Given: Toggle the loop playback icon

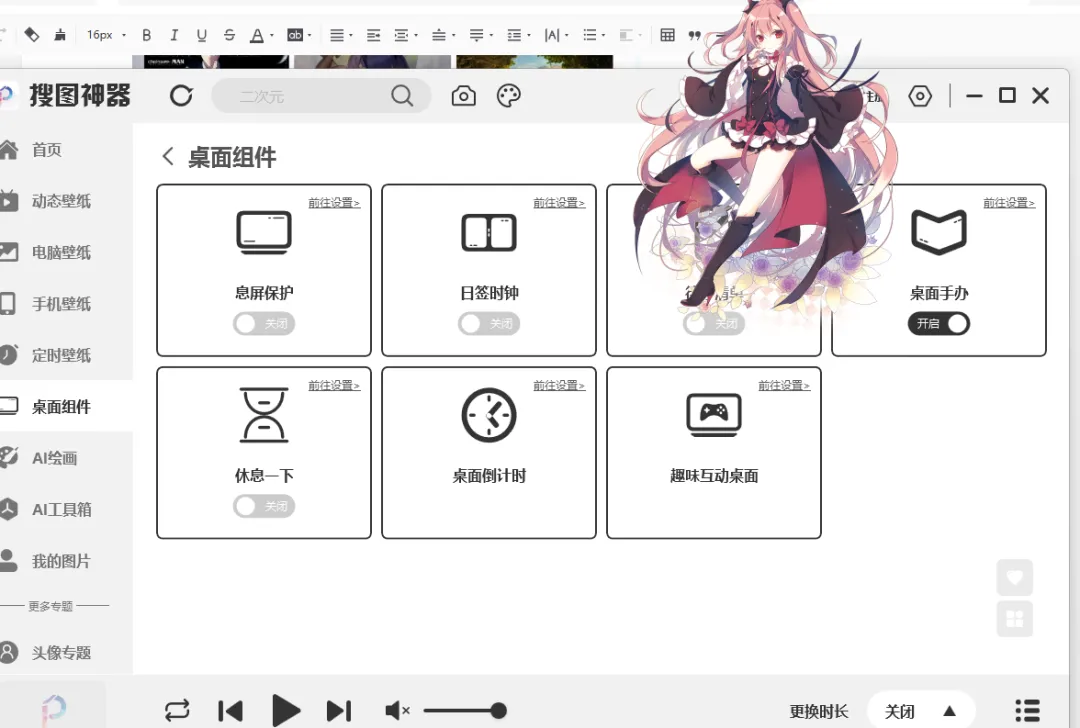Looking at the screenshot, I should (177, 710).
